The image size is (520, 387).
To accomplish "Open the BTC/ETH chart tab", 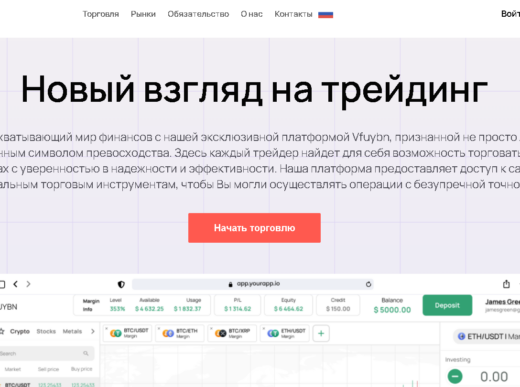I will tap(180, 333).
